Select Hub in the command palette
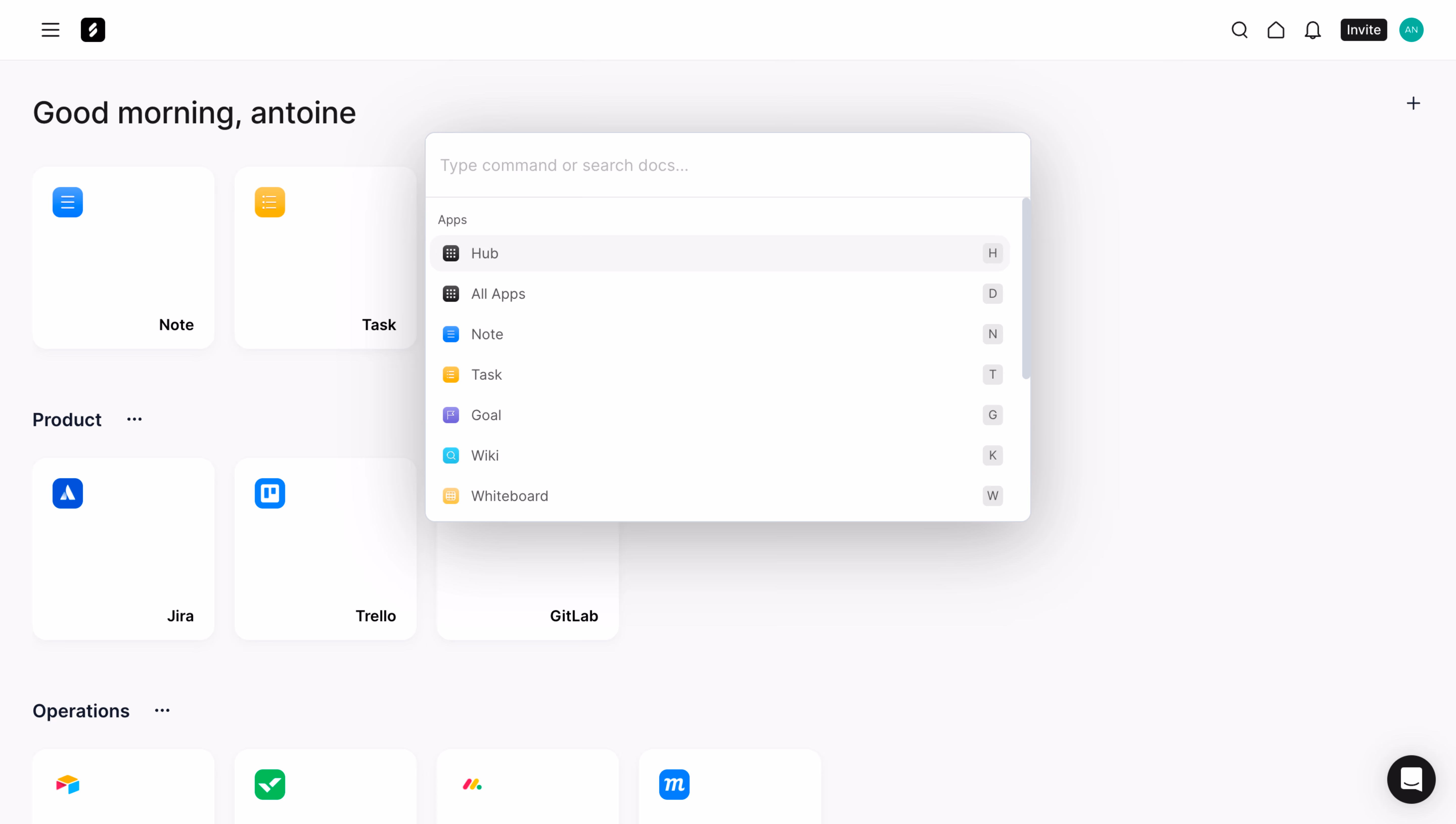Viewport: 1456px width, 824px height. (720, 253)
